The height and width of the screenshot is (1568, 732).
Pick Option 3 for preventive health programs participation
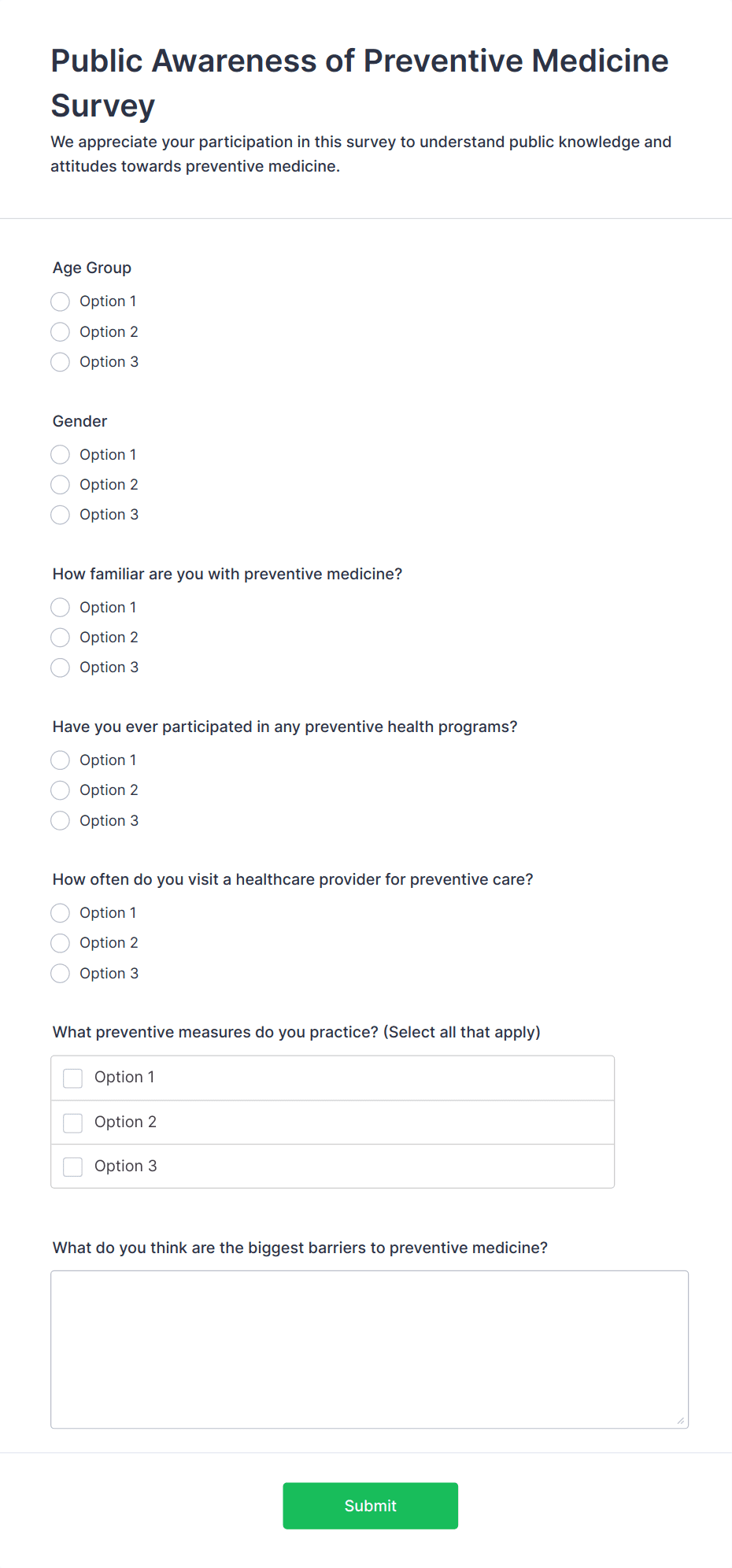click(x=61, y=821)
